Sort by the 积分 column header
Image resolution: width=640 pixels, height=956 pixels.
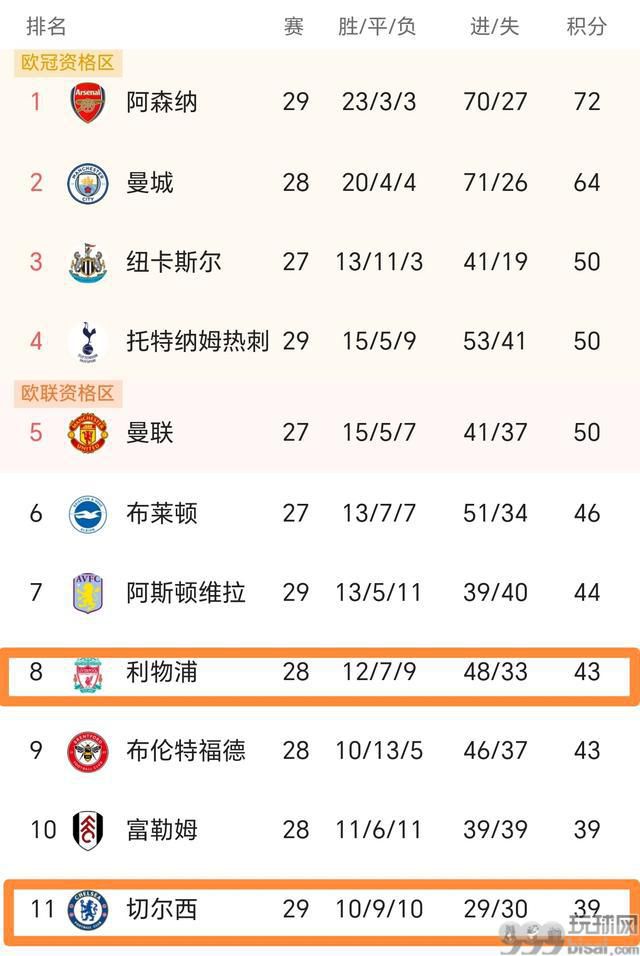[586, 26]
